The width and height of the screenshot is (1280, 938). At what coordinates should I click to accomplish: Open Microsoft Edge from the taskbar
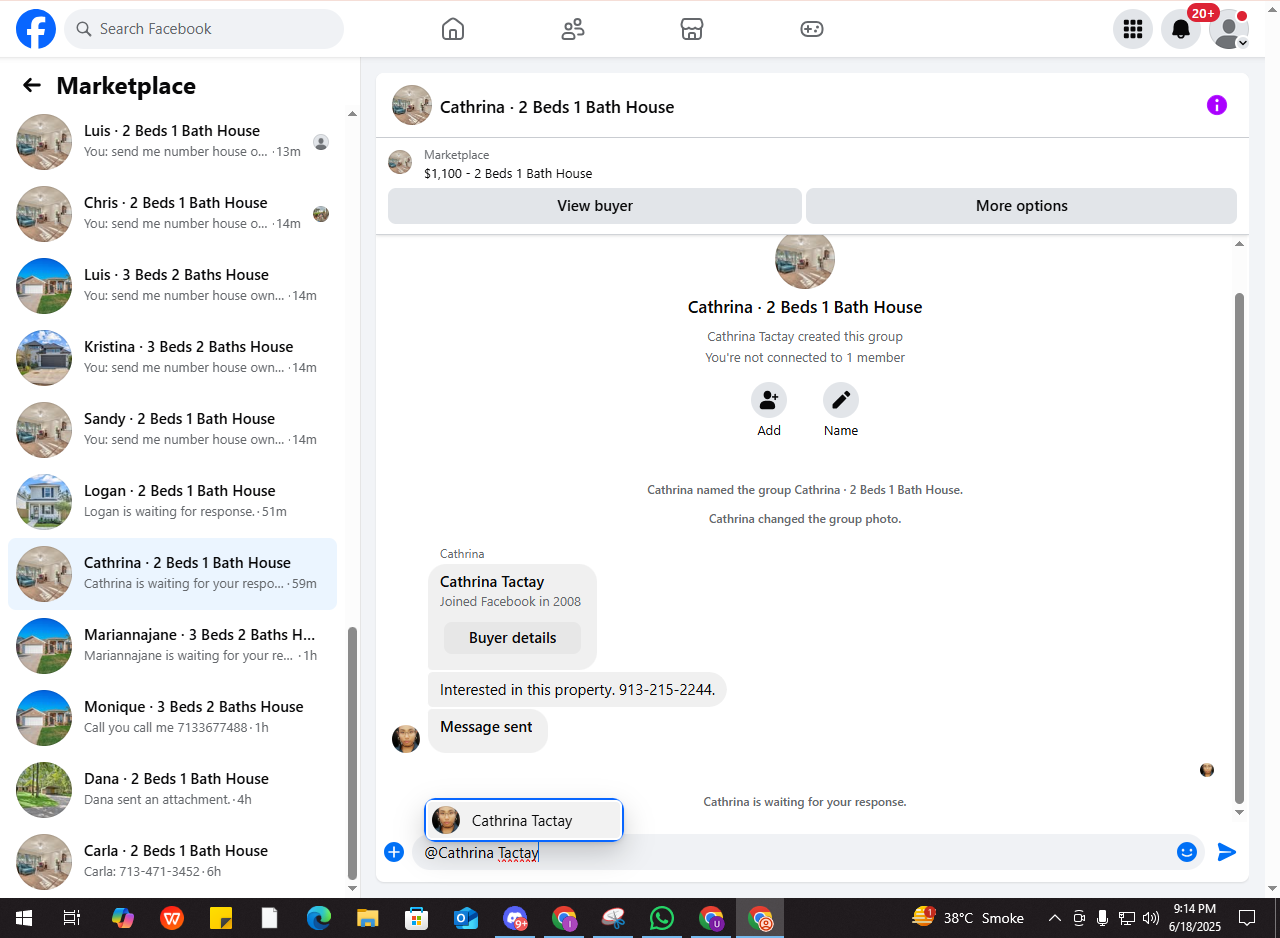click(319, 918)
